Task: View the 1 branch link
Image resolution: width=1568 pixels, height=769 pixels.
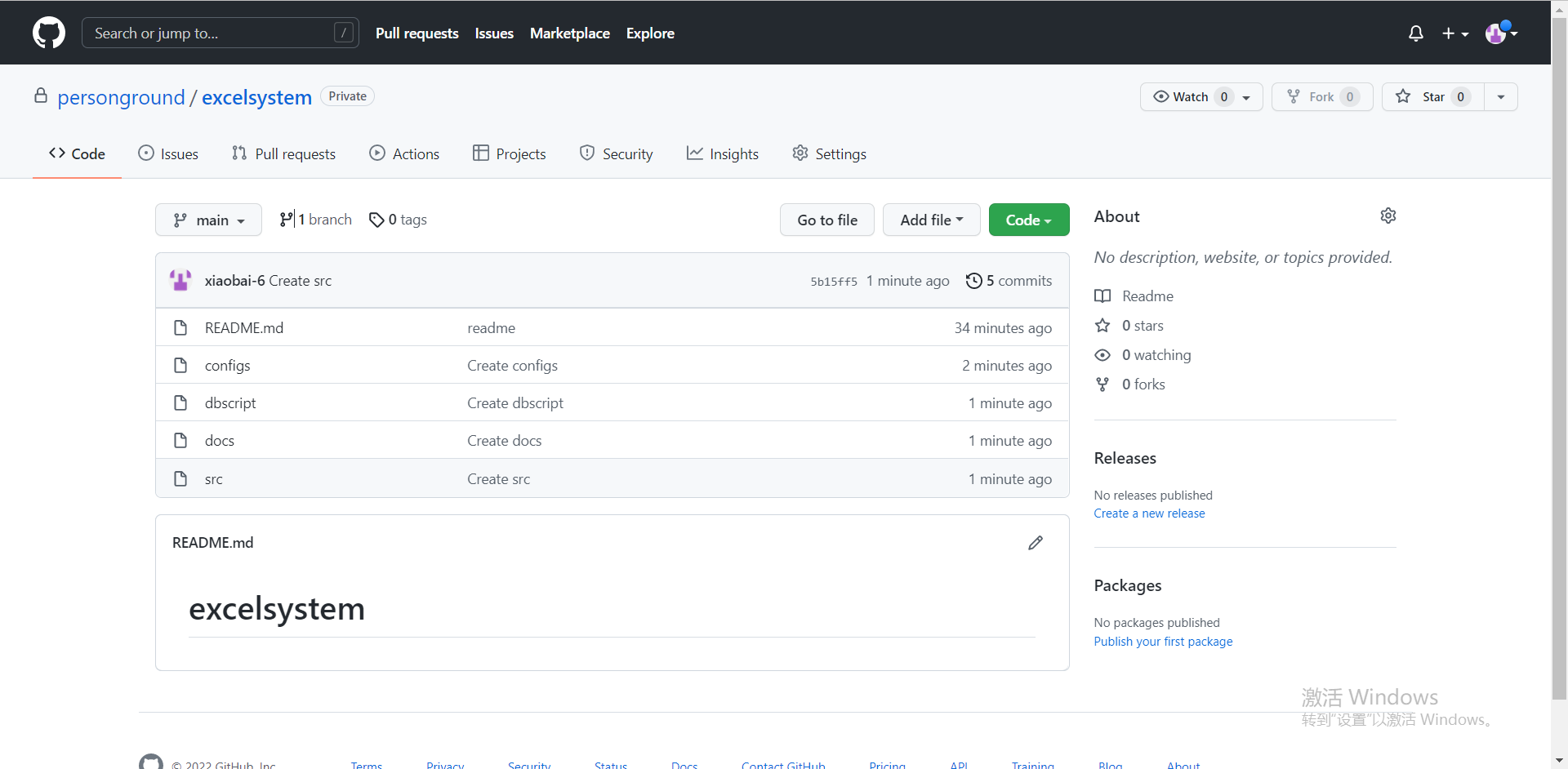Action: click(315, 220)
